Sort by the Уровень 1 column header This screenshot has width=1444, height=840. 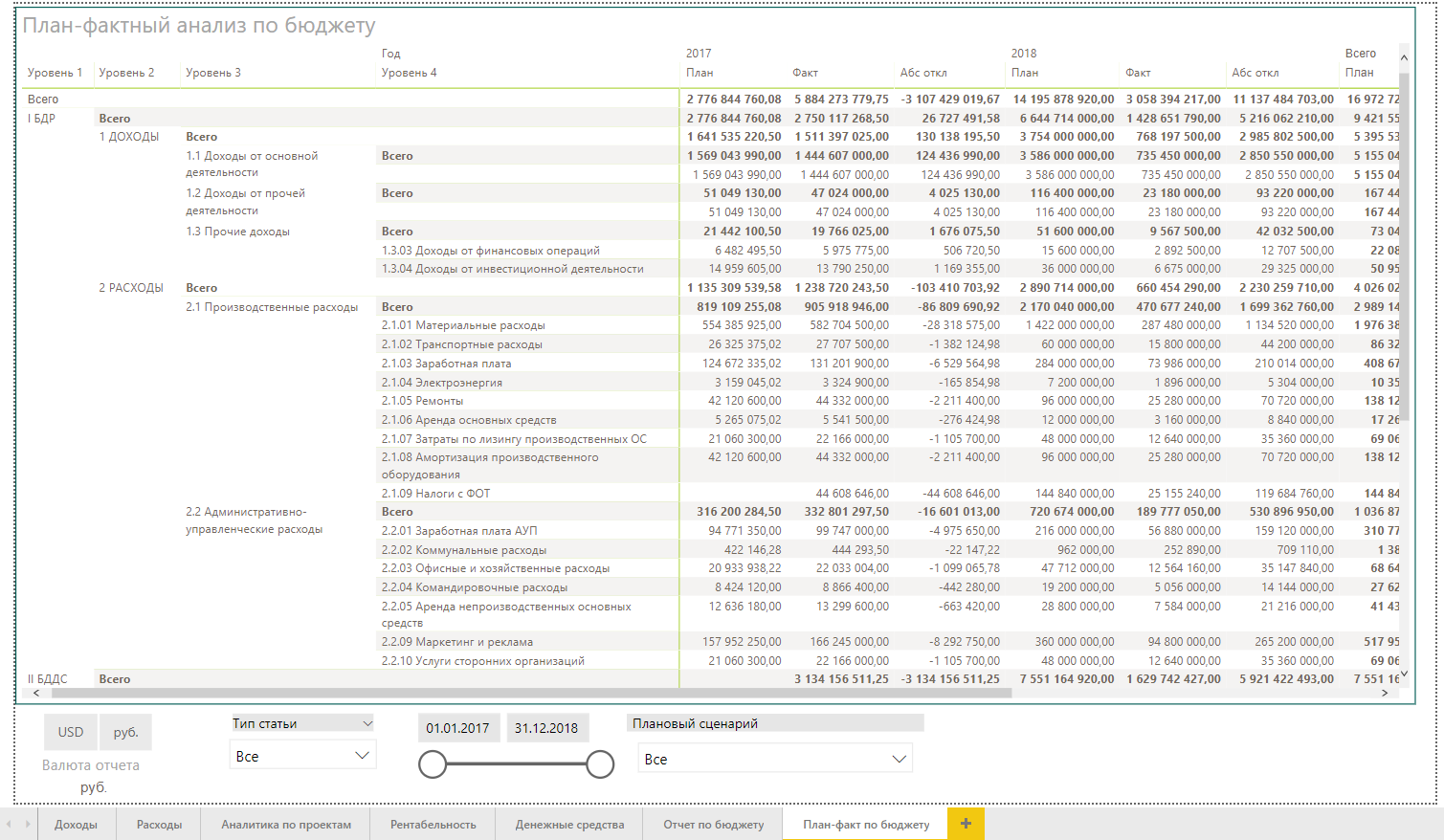pos(55,73)
